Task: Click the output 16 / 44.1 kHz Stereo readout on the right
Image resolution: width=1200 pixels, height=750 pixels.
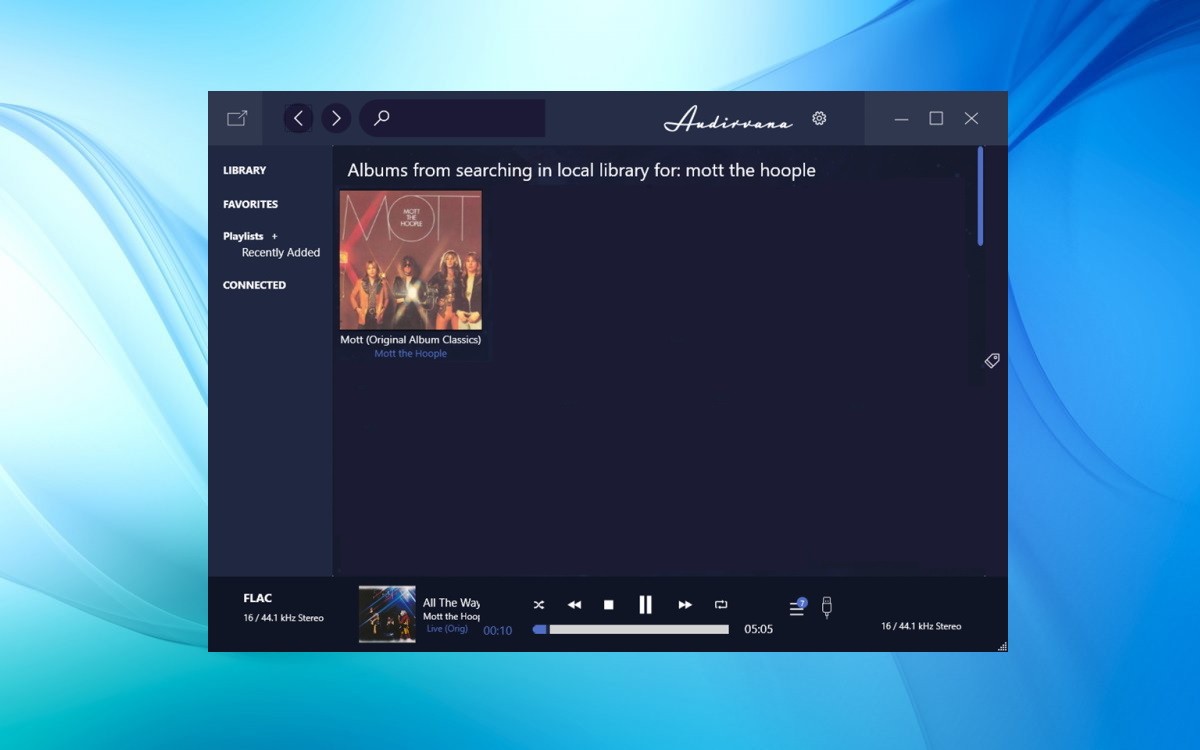Action: click(x=921, y=626)
